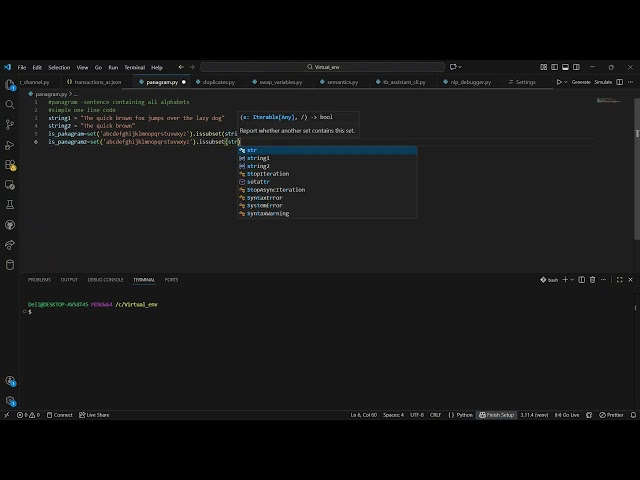Screen dimensions: 640x480
Task: Switch to the PORTS panel tab
Action: 171,280
